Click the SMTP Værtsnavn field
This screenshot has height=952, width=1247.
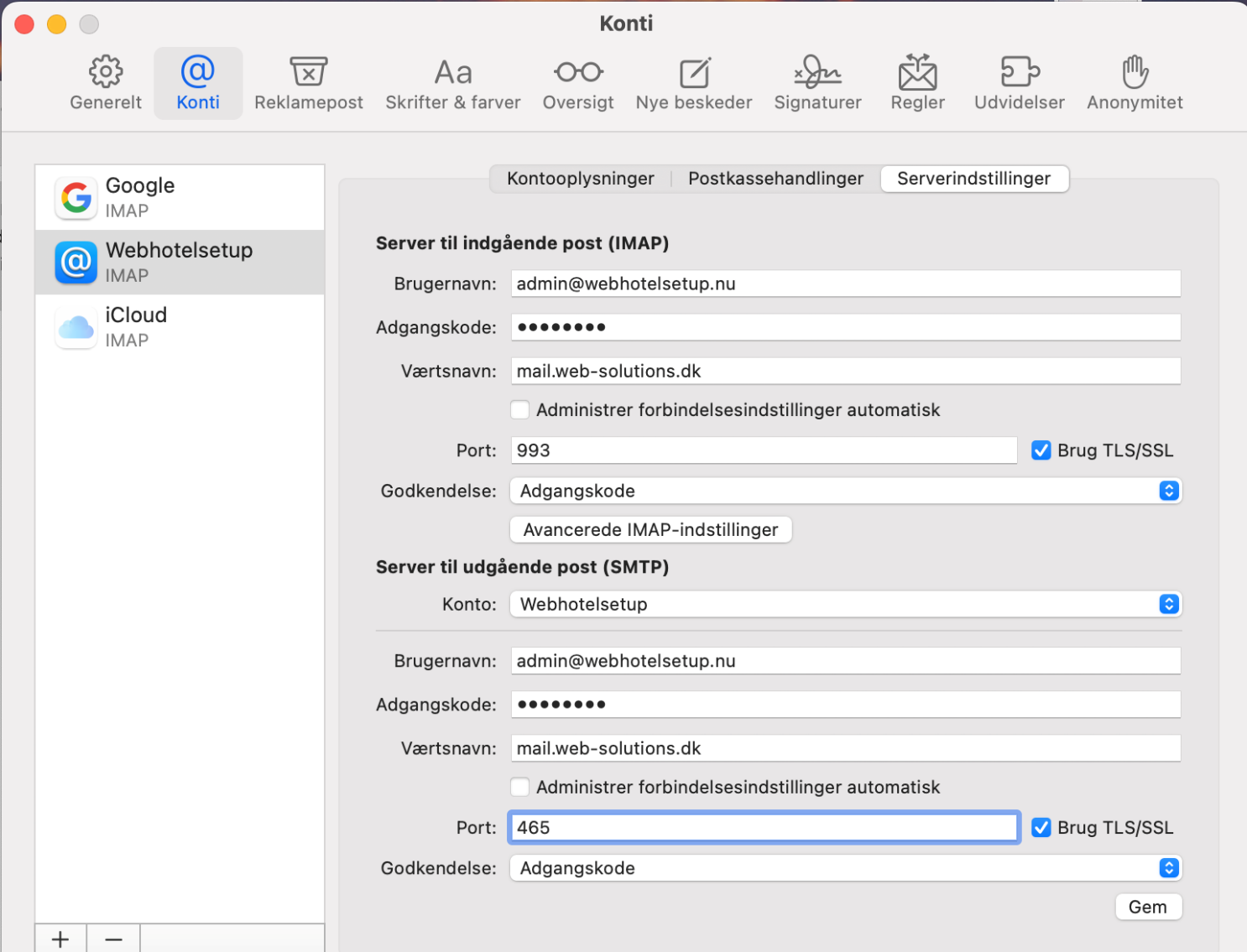point(846,748)
